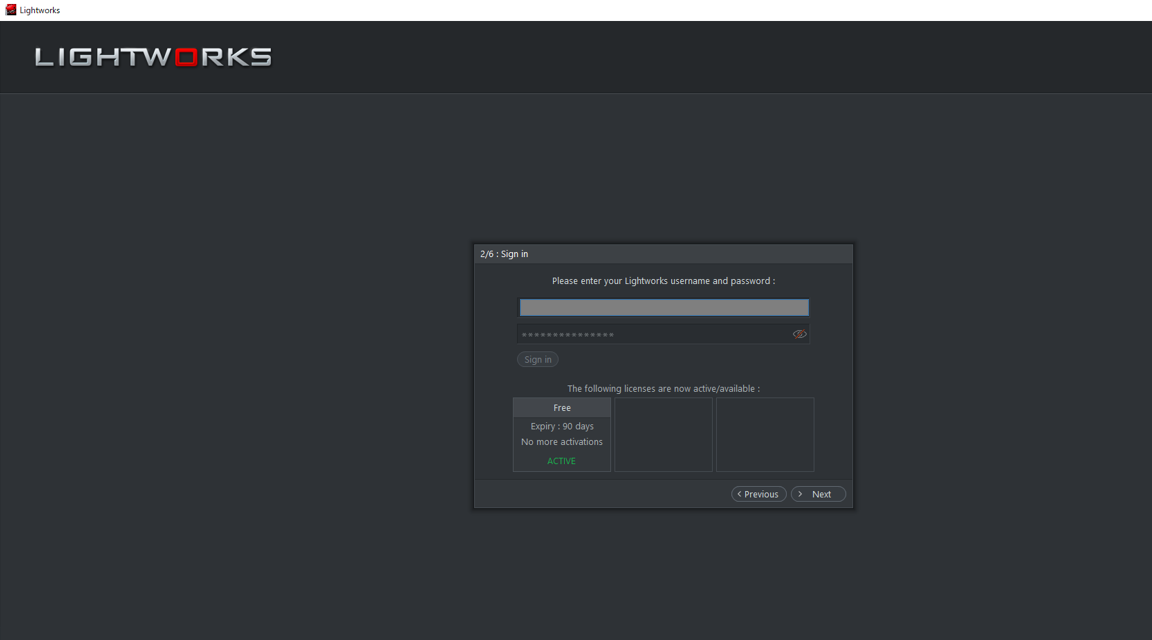Screen dimensions: 1152x640
Task: Click the username and password prompt text
Action: tap(663, 281)
